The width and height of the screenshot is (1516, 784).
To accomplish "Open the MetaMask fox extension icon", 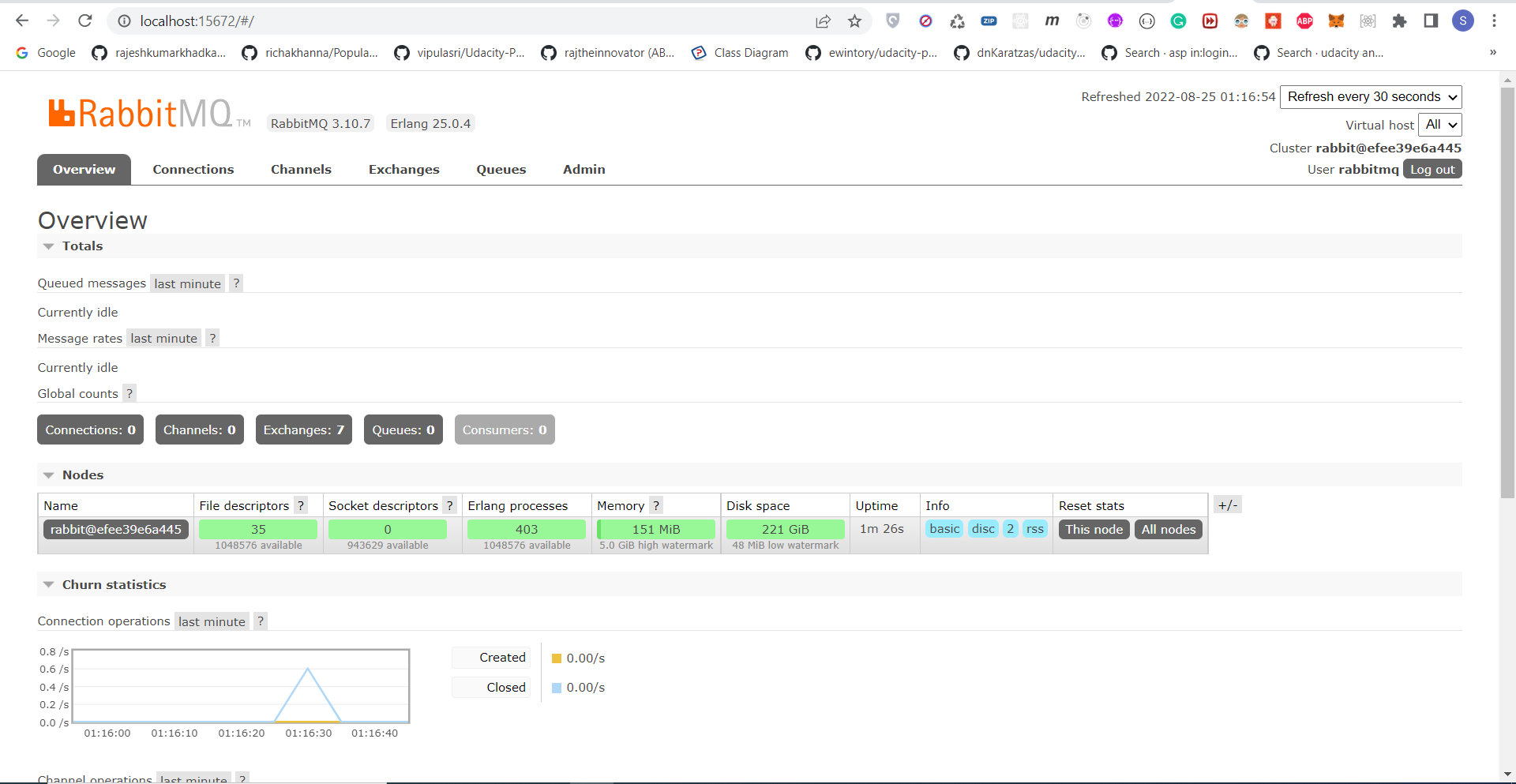I will tap(1336, 21).
